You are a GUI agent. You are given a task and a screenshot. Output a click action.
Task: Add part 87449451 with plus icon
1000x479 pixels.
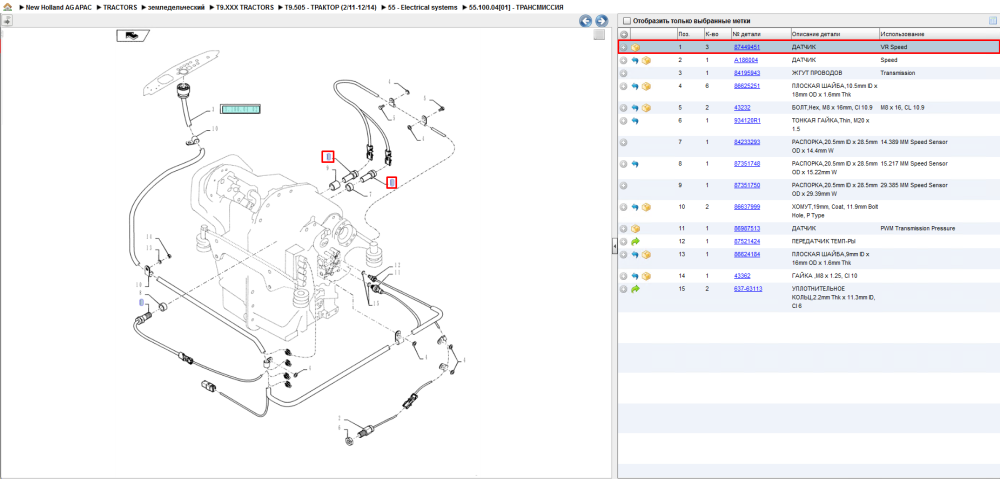click(x=624, y=47)
